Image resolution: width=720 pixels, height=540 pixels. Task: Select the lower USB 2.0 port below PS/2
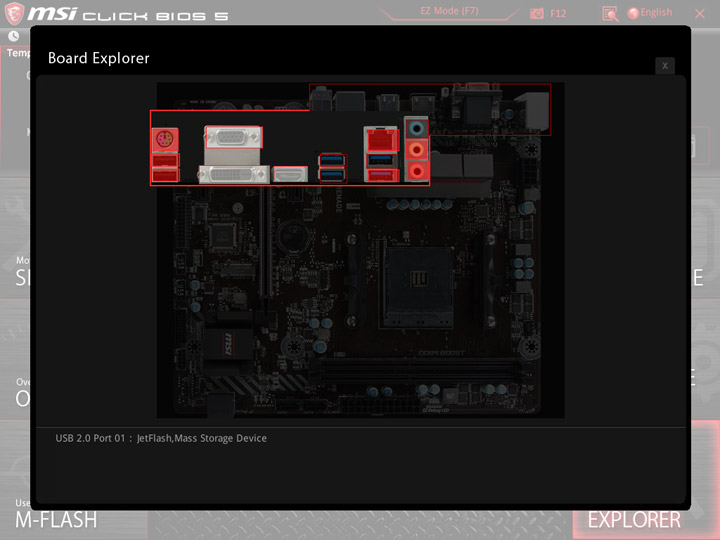point(165,175)
